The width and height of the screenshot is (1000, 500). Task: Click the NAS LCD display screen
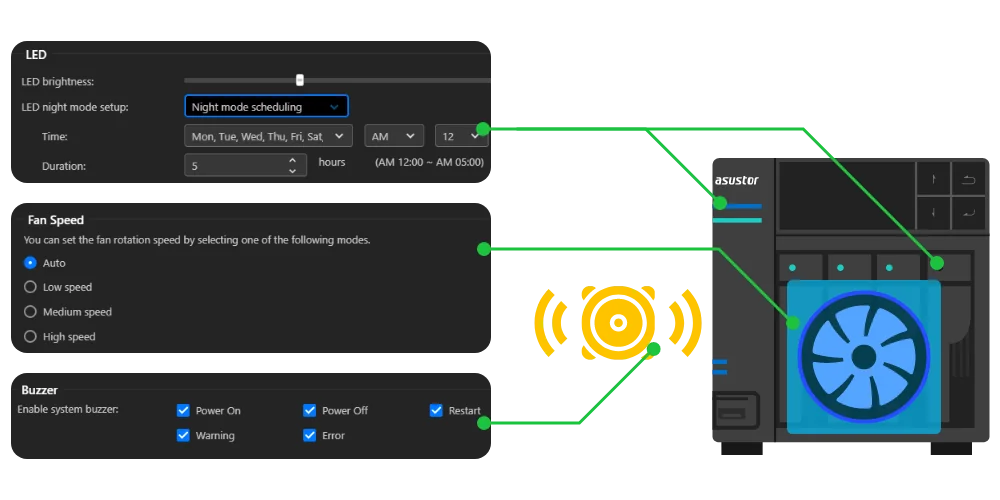(x=846, y=195)
